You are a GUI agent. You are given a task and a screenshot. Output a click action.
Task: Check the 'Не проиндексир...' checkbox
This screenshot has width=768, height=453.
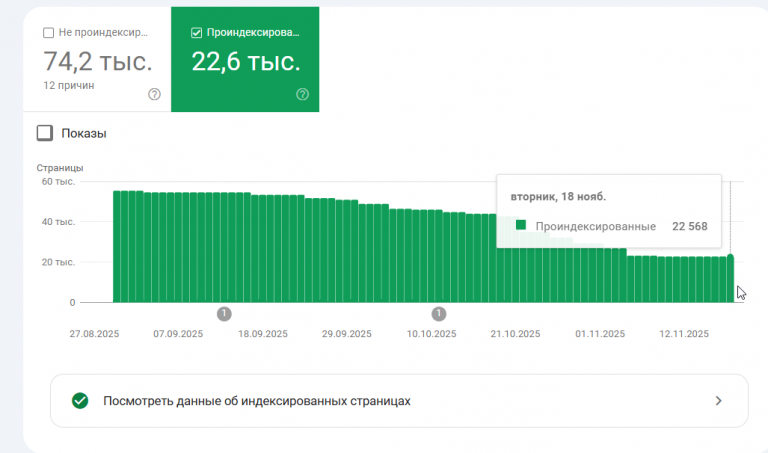click(48, 33)
